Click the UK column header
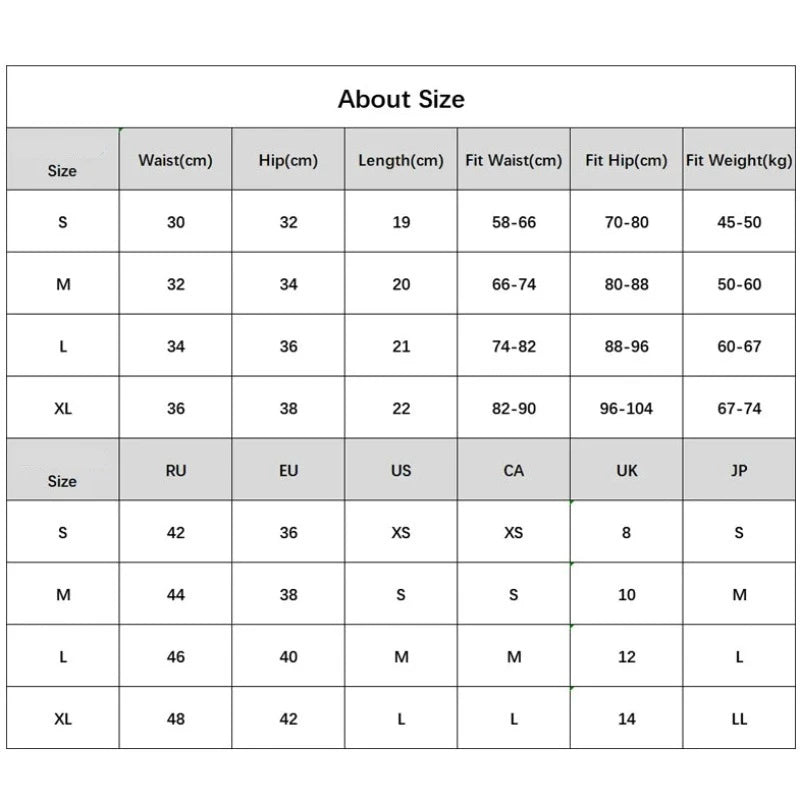This screenshot has height=800, width=800. pyautogui.click(x=626, y=470)
